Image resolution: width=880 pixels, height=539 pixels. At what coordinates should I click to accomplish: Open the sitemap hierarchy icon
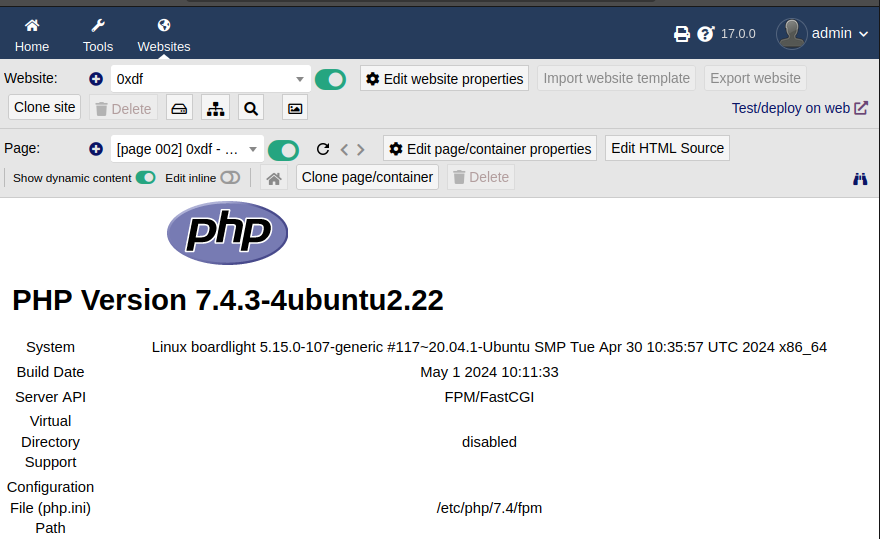click(x=215, y=108)
